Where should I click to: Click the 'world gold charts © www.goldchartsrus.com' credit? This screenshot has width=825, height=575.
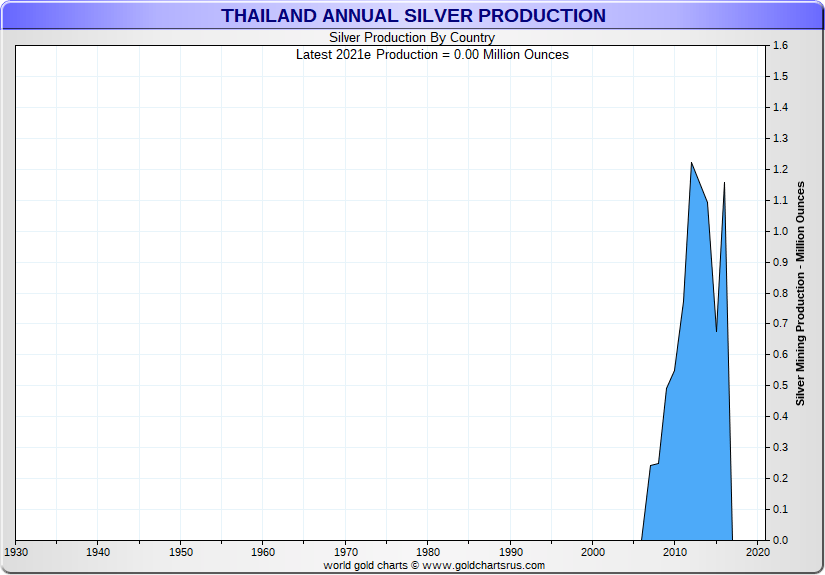point(434,566)
